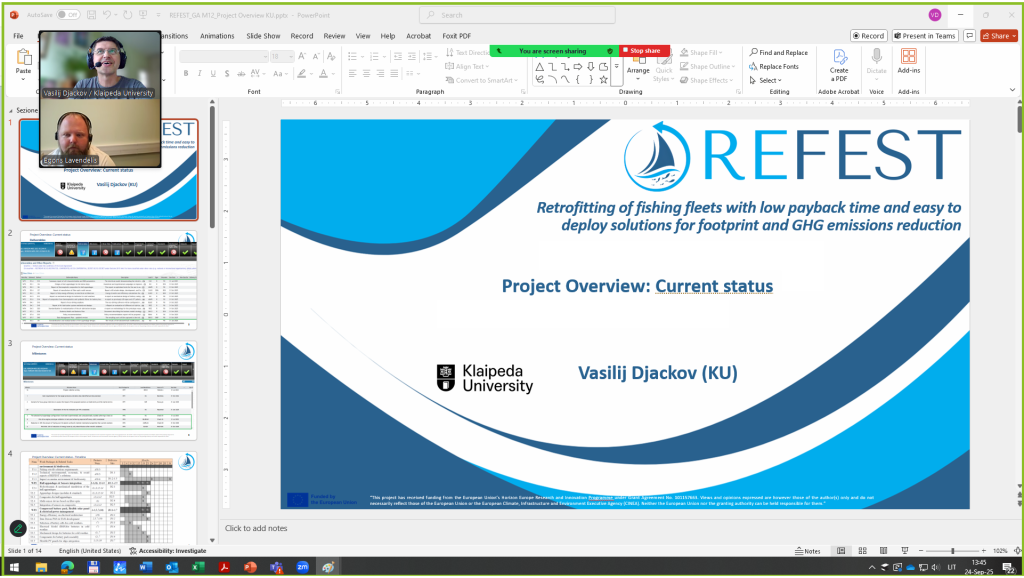Open the File menu
This screenshot has width=1024, height=578.
[18, 36]
